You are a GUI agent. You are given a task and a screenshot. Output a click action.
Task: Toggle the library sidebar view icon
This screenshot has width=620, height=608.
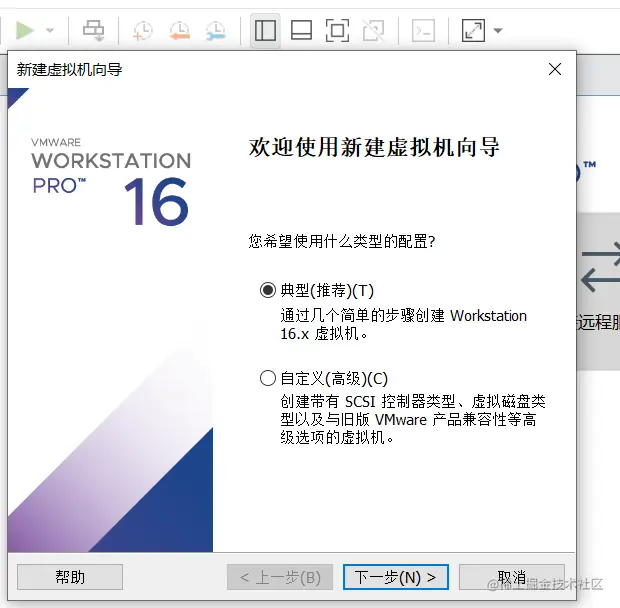click(265, 30)
